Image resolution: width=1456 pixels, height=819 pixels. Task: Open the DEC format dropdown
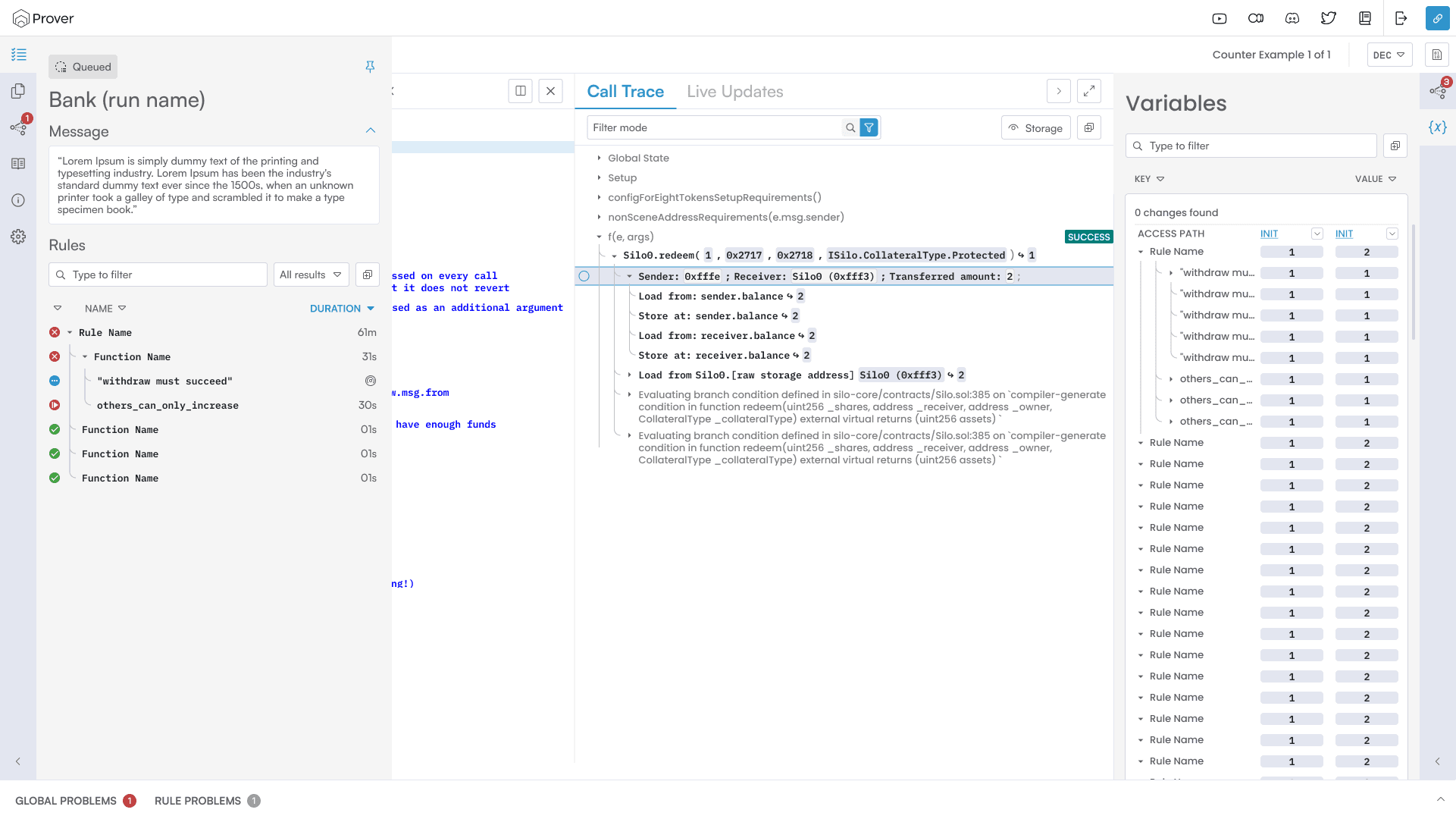[1389, 55]
